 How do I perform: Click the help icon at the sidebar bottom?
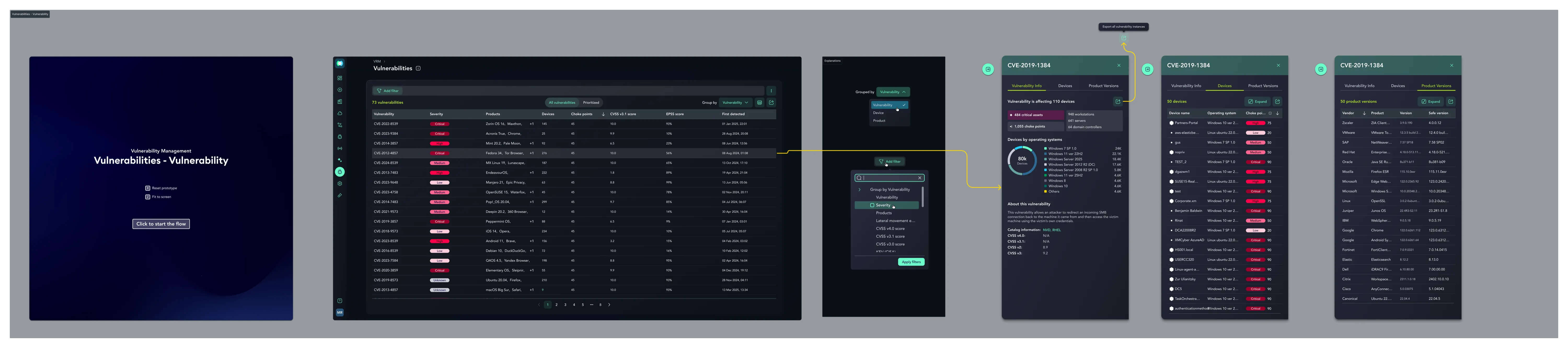(340, 300)
